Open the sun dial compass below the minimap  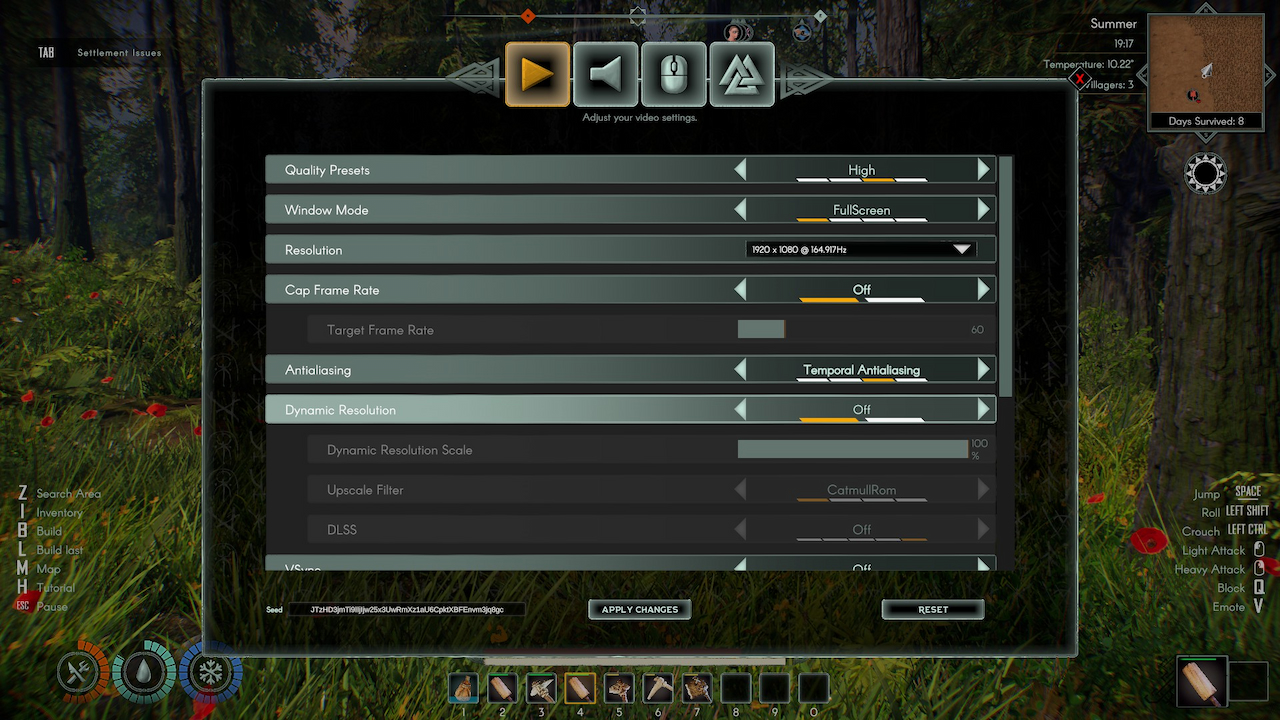[x=1204, y=173]
